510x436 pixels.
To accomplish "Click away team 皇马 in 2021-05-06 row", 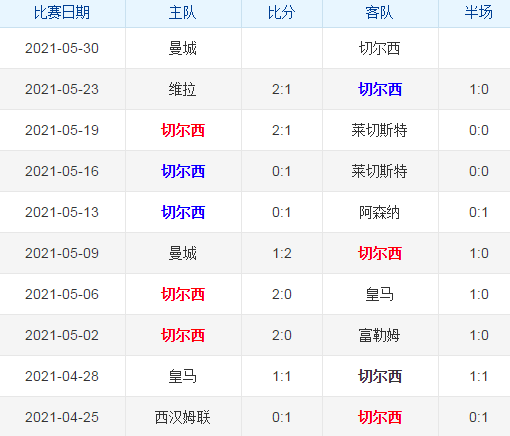I will click(x=379, y=294).
